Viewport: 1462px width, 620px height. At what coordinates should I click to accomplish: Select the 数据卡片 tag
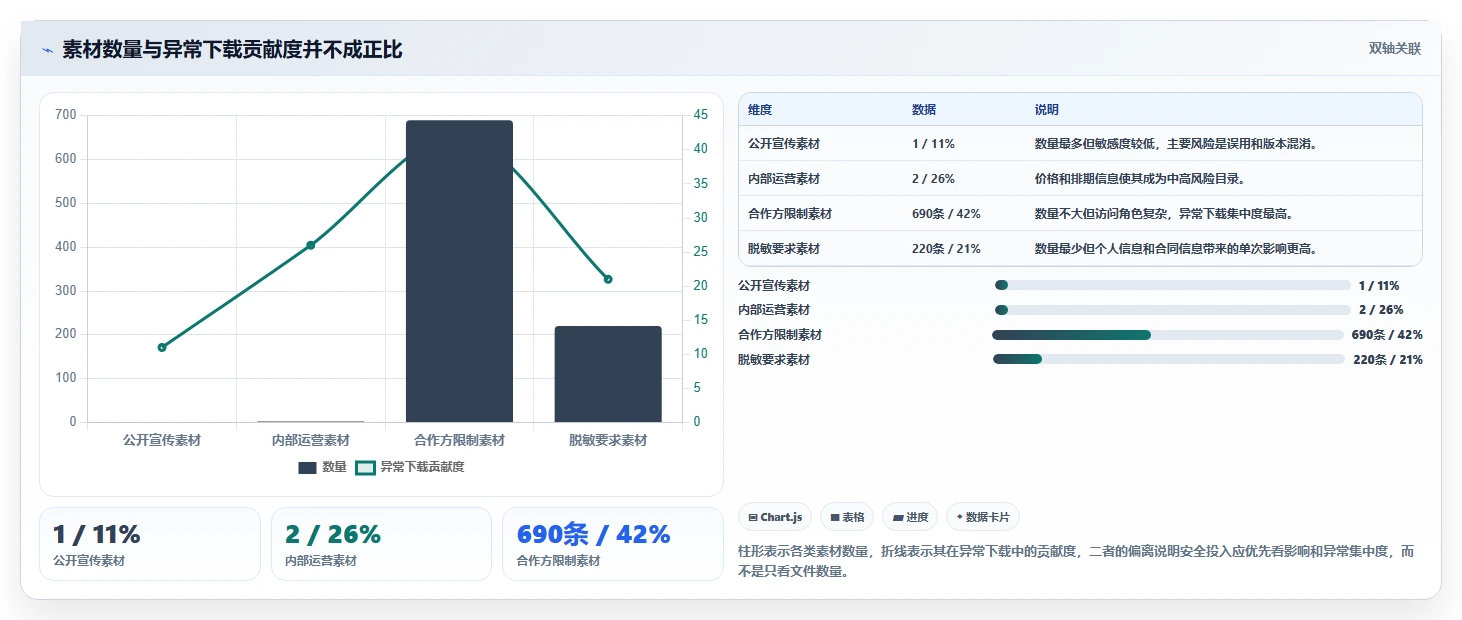pyautogui.click(x=983, y=517)
